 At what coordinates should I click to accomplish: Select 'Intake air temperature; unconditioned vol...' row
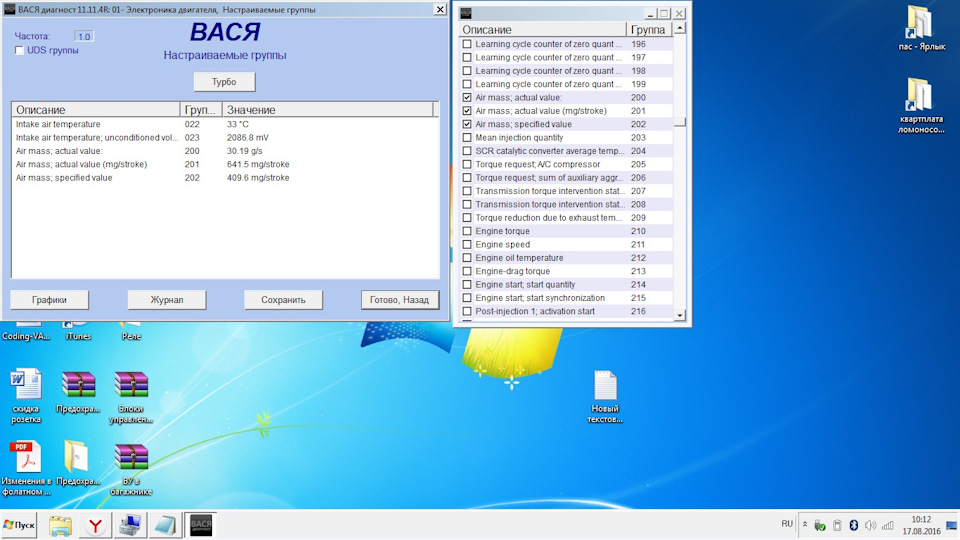pyautogui.click(x=225, y=138)
